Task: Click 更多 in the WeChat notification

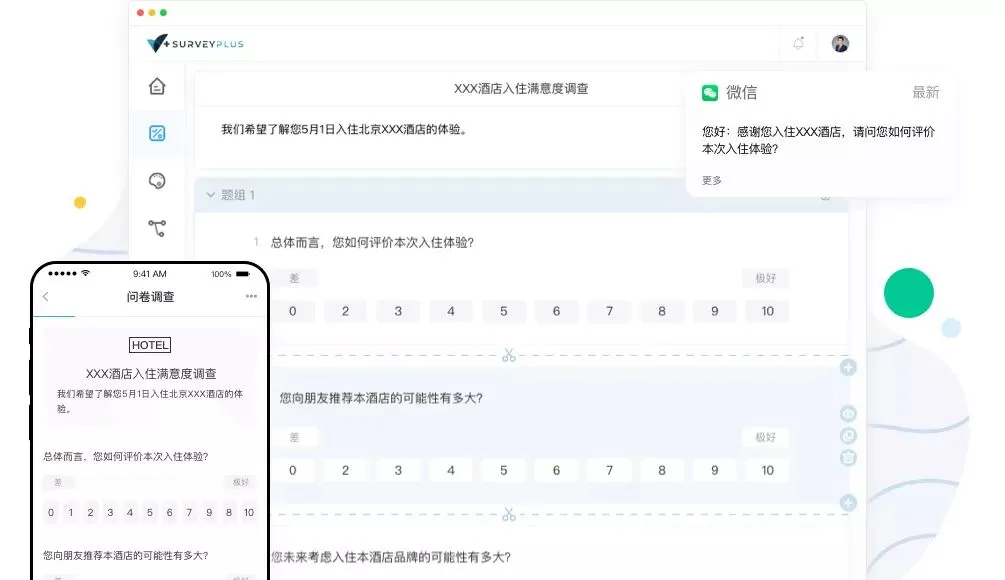Action: pyautogui.click(x=711, y=181)
